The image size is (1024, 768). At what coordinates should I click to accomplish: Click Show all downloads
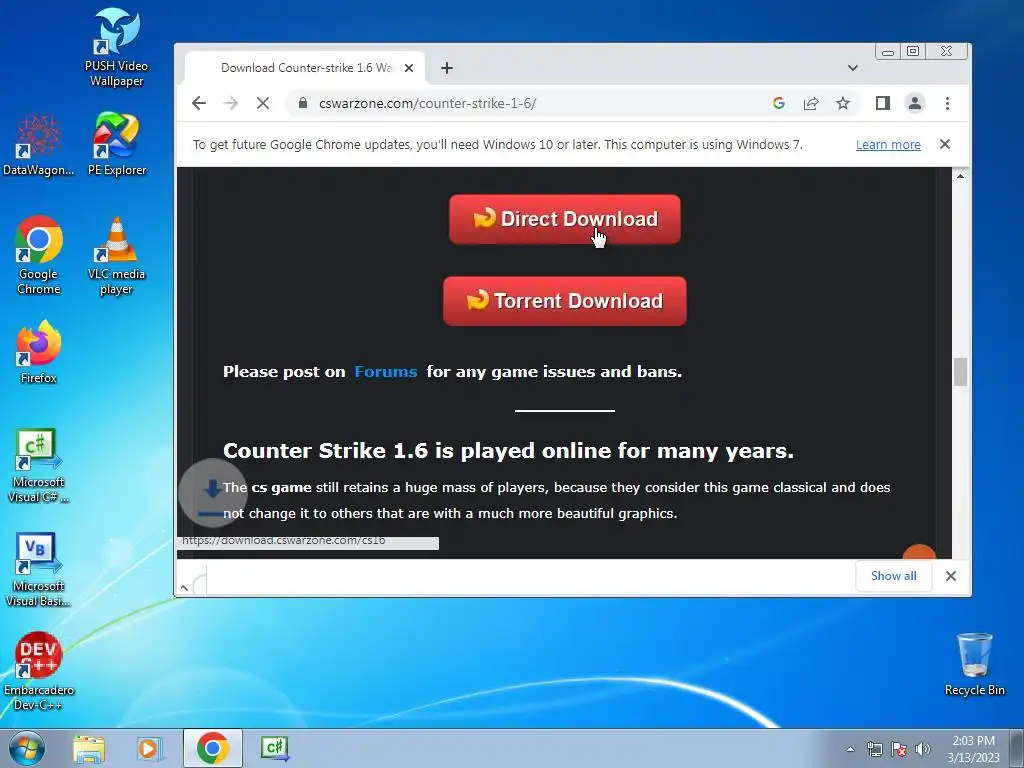893,575
